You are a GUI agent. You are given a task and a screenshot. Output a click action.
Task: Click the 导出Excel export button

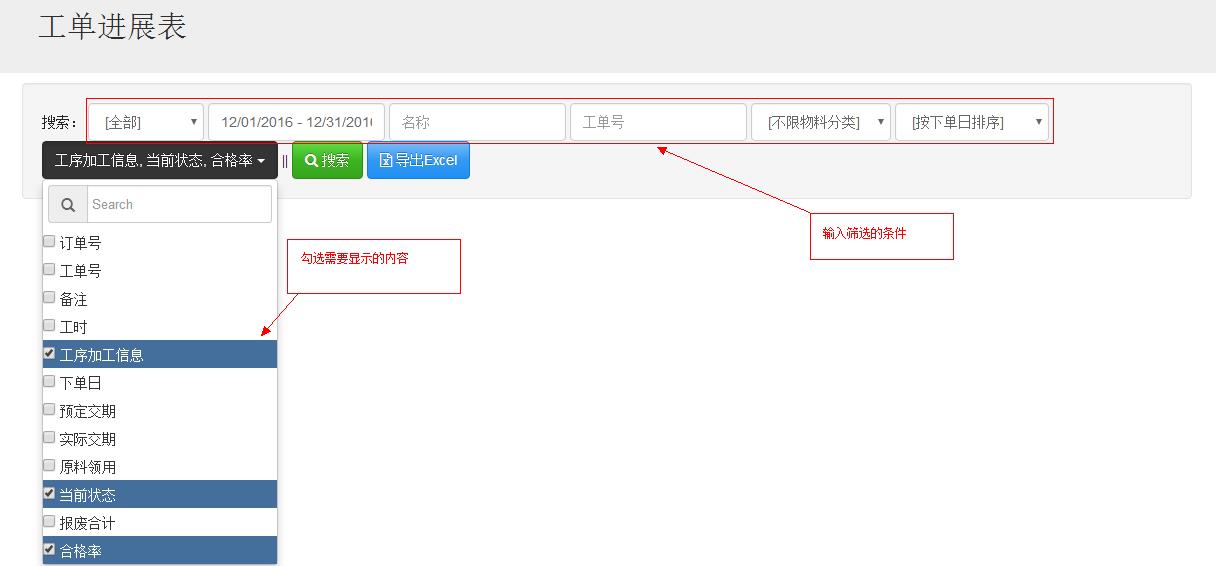click(x=418, y=160)
